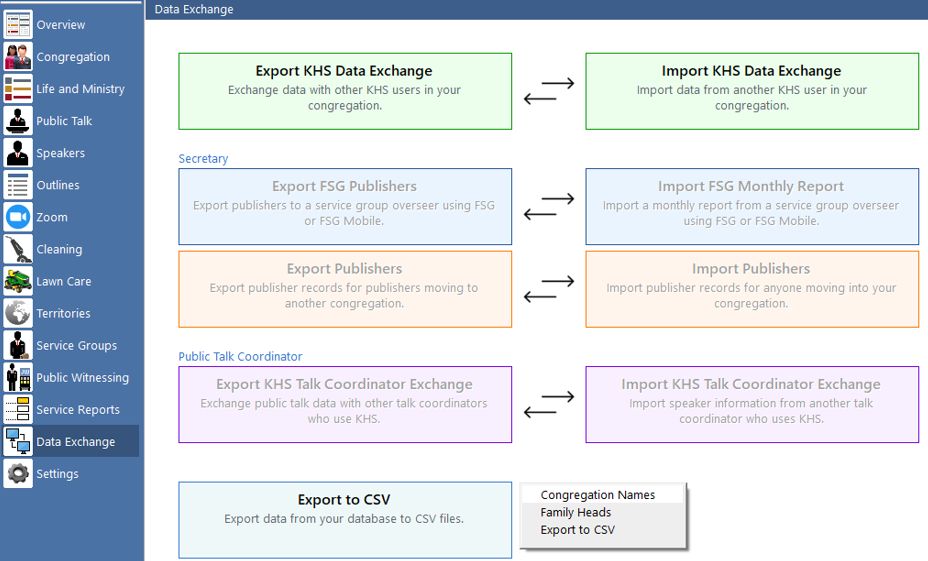Select the Public Witnessing cart icon
Viewport: 928px width, 561px height.
(x=18, y=378)
